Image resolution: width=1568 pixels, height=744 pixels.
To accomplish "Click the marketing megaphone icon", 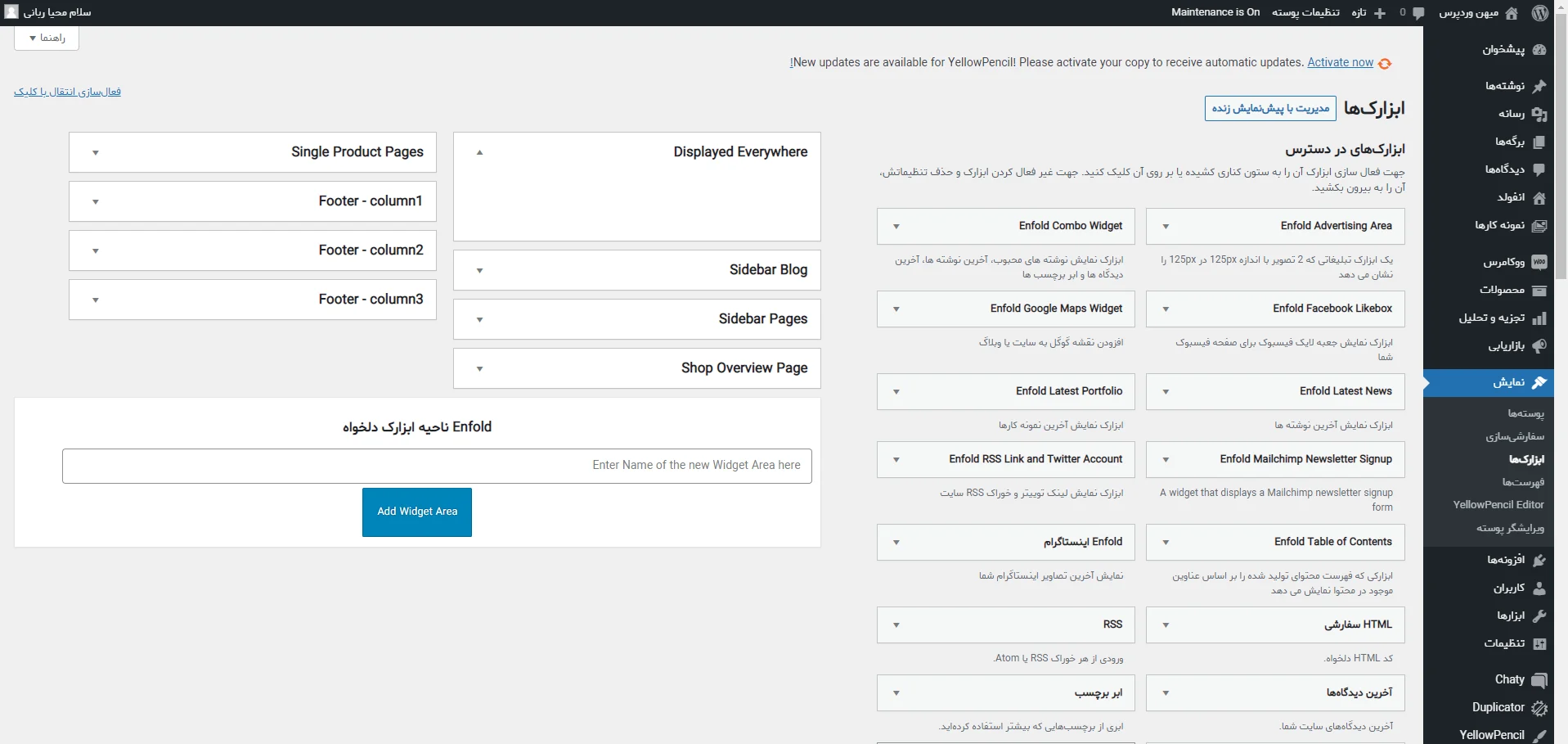I will tap(1539, 345).
